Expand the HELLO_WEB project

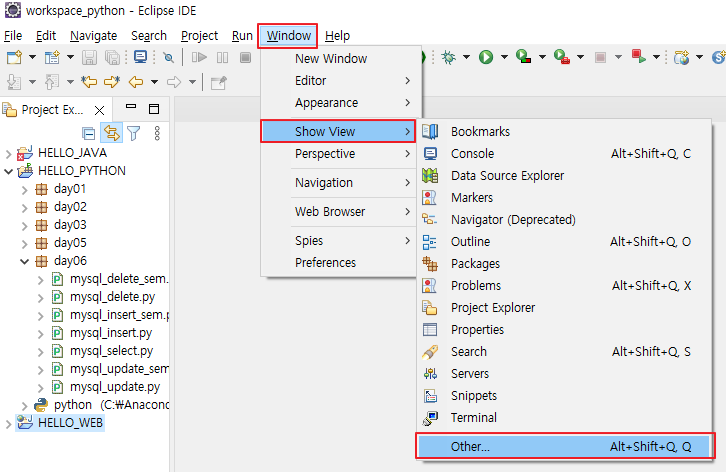click(x=8, y=423)
